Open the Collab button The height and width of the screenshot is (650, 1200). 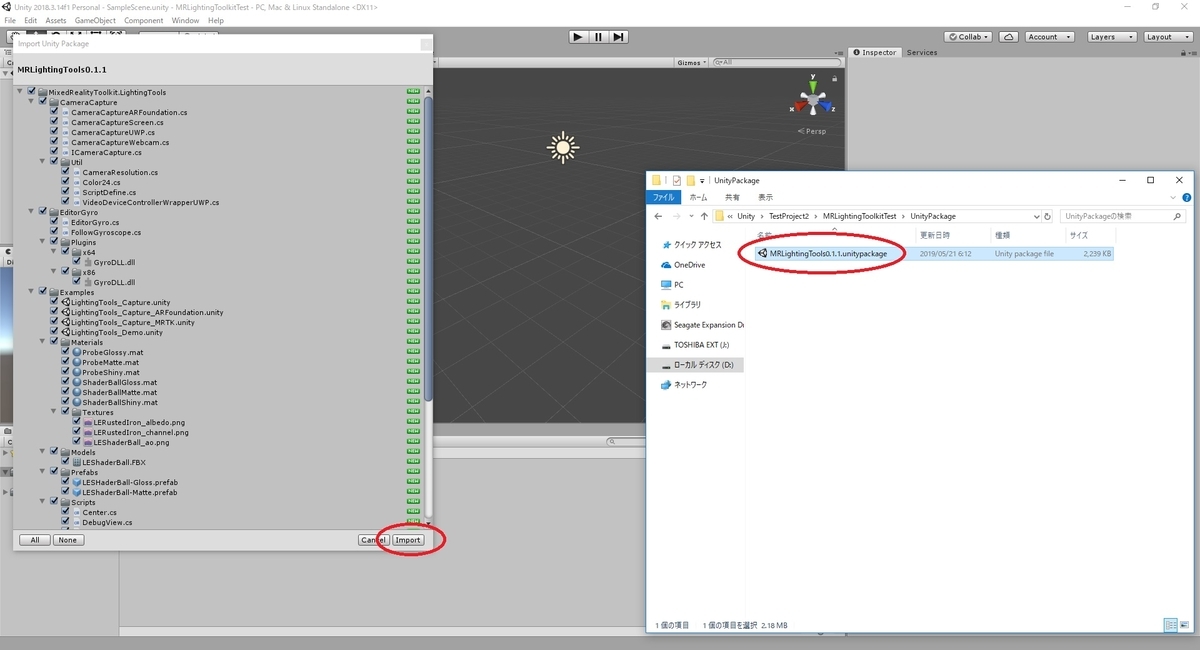(969, 37)
